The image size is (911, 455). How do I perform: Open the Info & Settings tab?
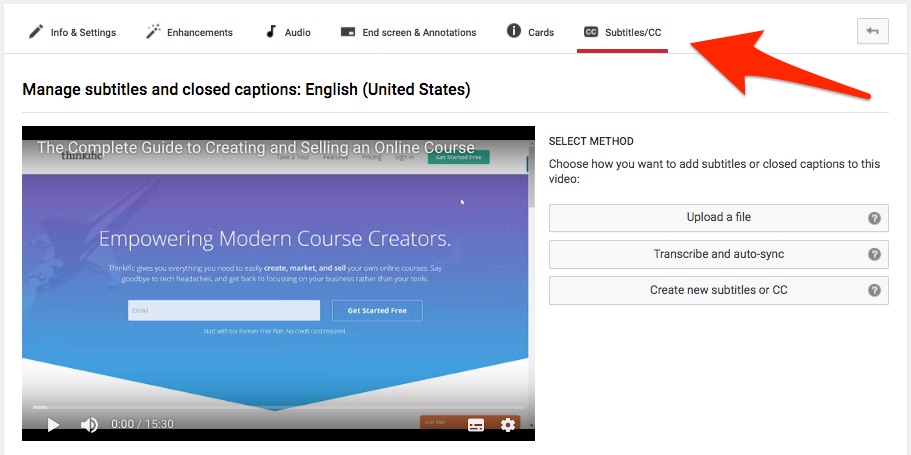click(73, 33)
